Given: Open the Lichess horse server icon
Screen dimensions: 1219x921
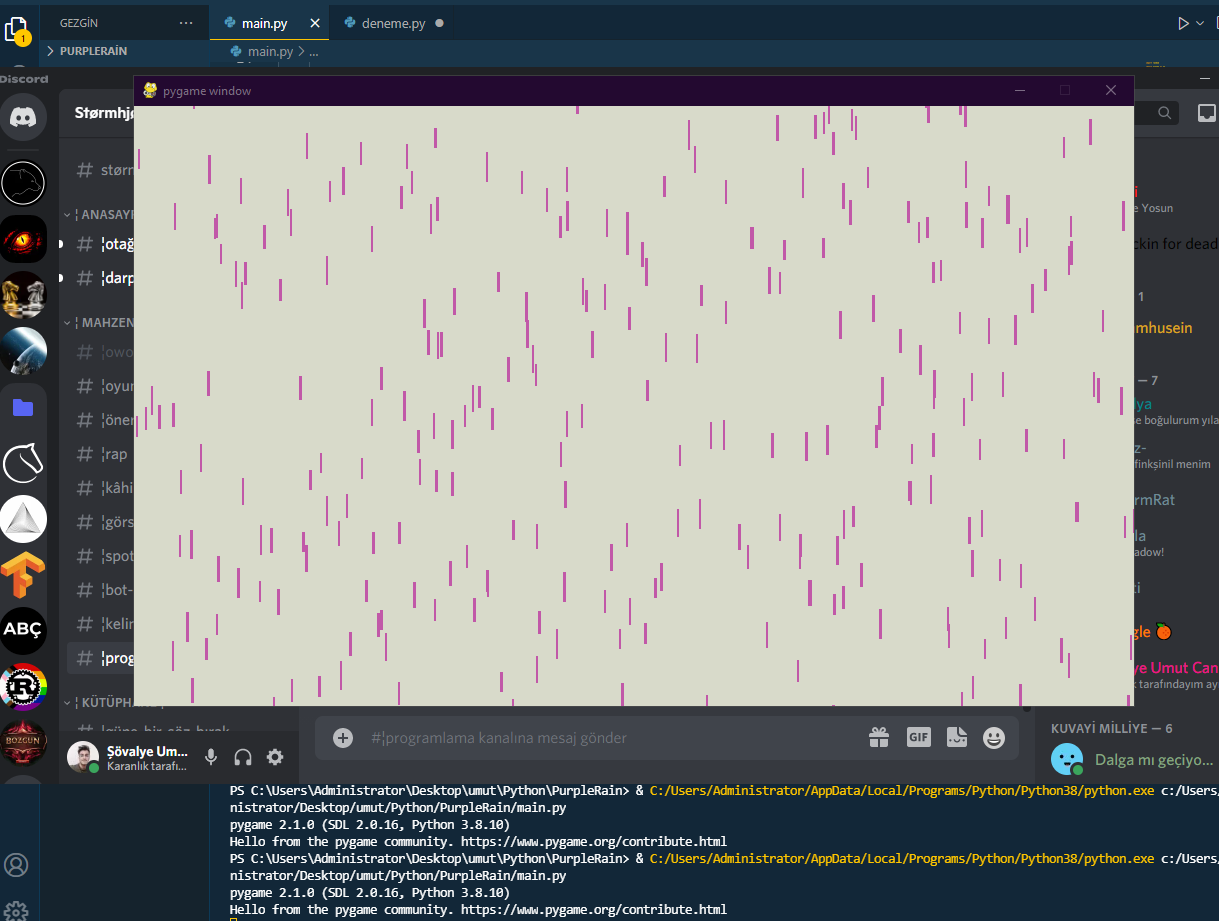Looking at the screenshot, I should [23, 463].
